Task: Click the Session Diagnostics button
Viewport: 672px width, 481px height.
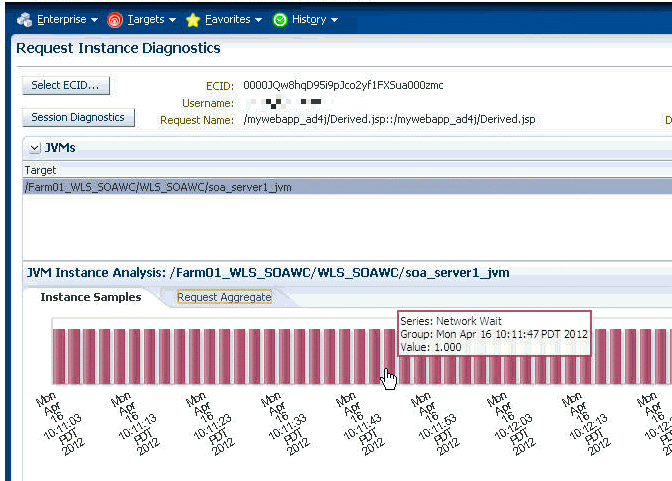Action: coord(78,117)
